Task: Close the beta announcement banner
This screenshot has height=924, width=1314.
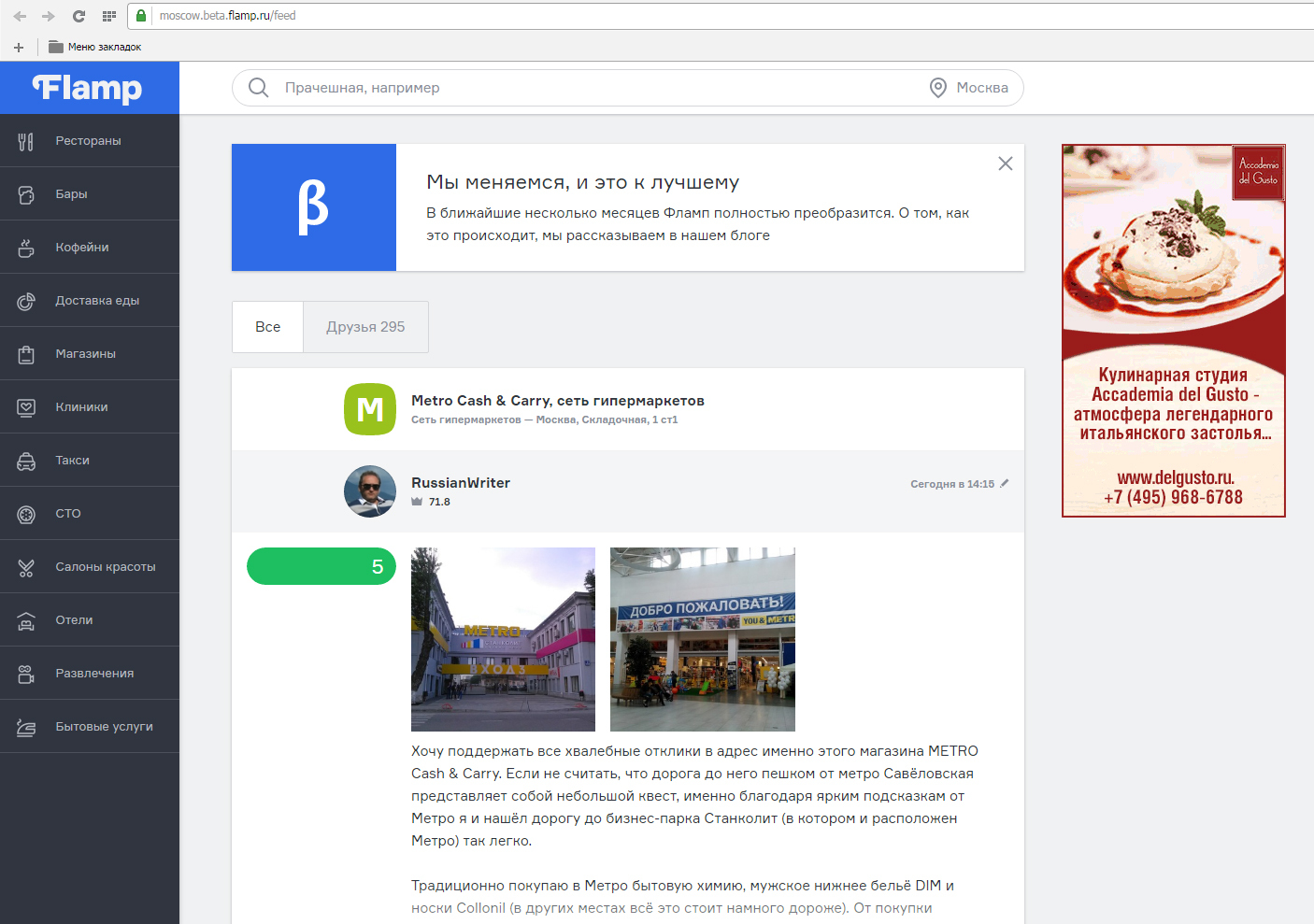Action: (x=1006, y=163)
